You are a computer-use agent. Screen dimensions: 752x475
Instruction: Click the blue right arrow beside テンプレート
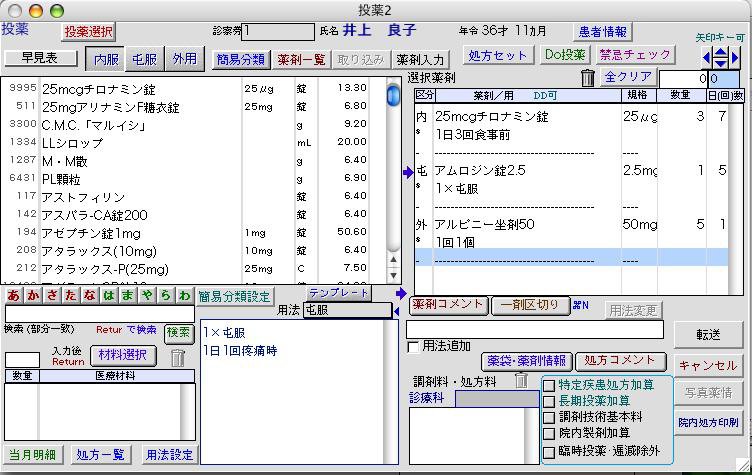(401, 293)
